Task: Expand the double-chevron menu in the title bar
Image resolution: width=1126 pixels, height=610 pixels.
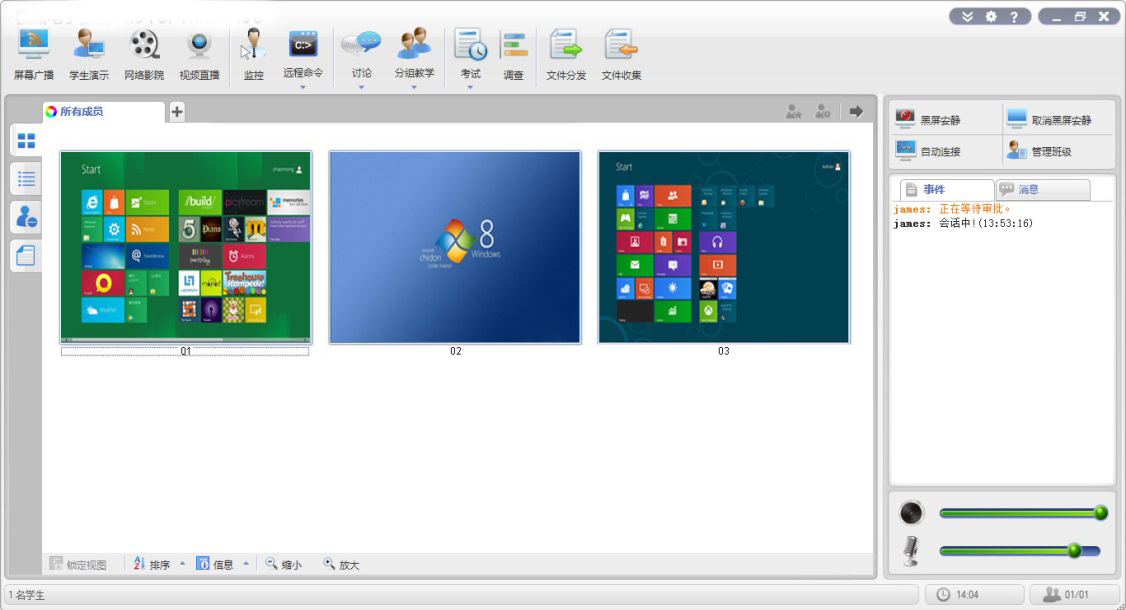Action: tap(967, 17)
